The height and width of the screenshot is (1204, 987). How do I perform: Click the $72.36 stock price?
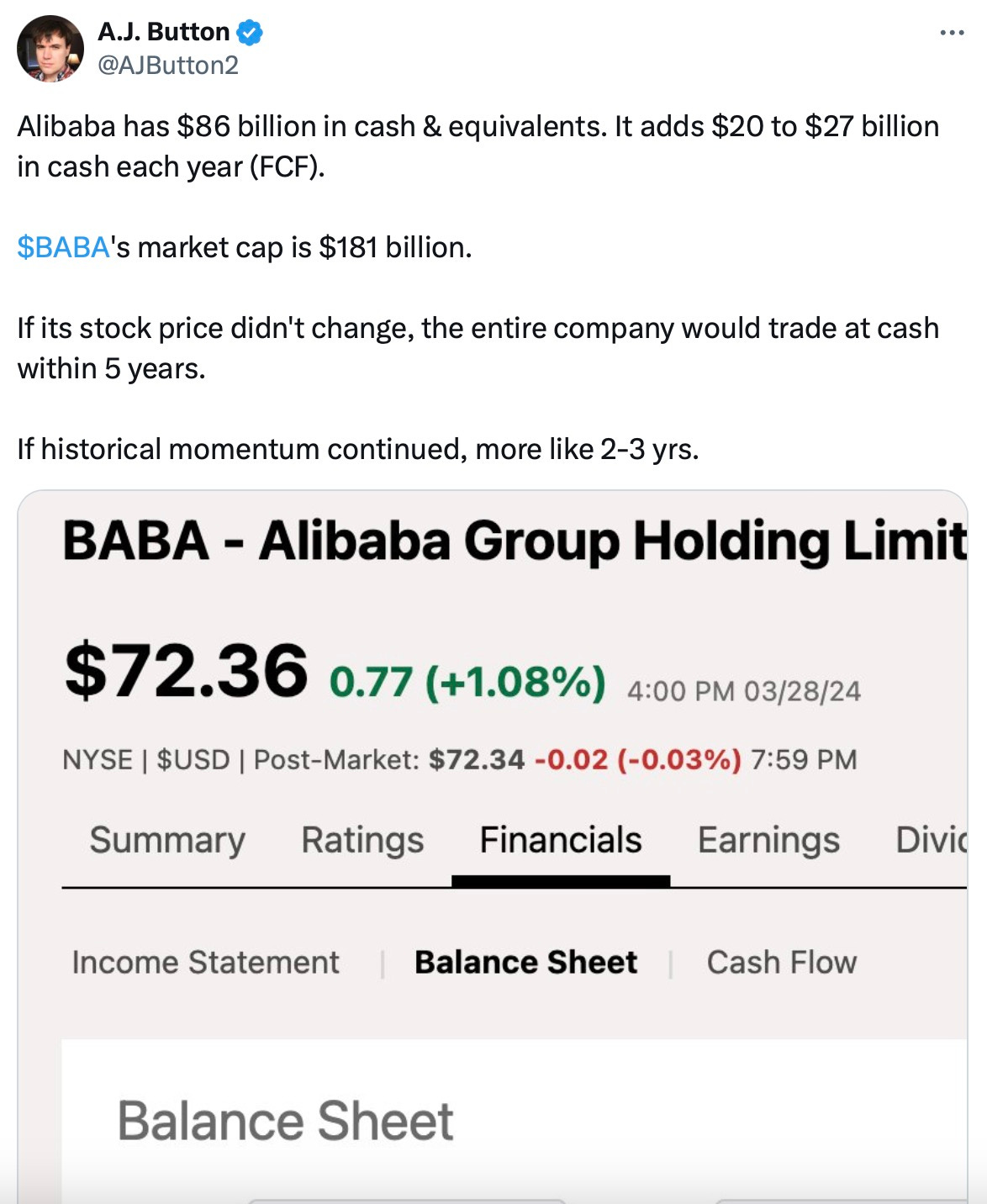[x=186, y=670]
